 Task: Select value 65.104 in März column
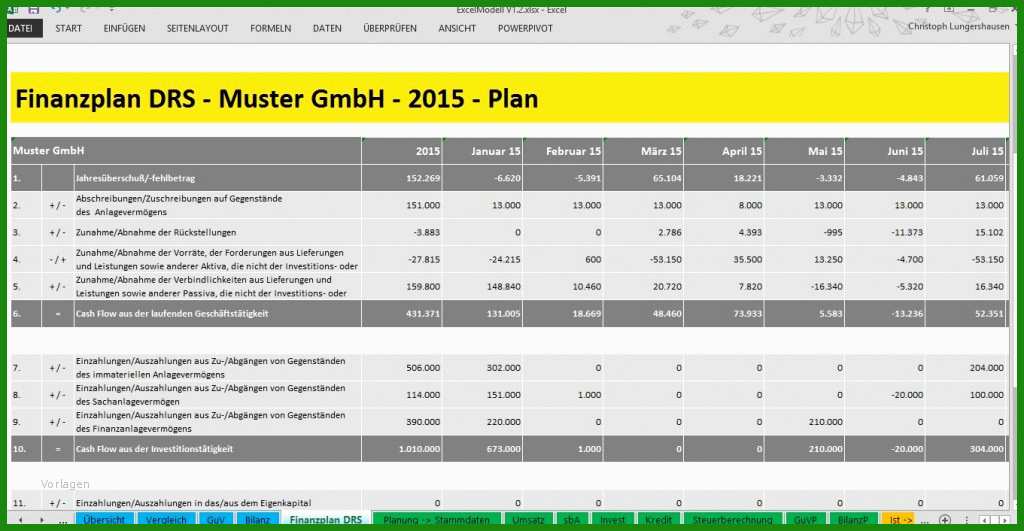point(643,178)
